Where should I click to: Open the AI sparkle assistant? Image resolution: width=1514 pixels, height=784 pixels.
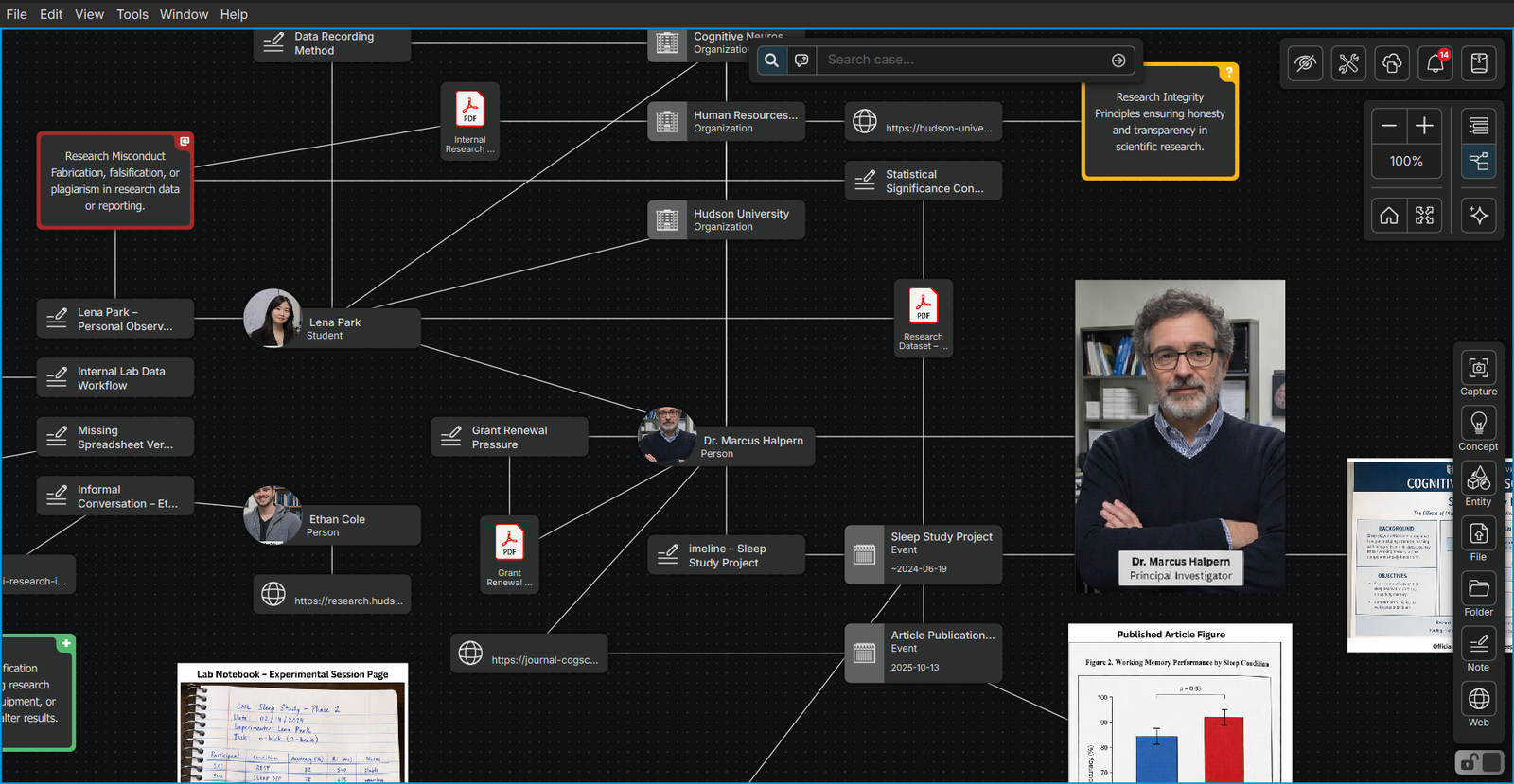coord(1479,216)
